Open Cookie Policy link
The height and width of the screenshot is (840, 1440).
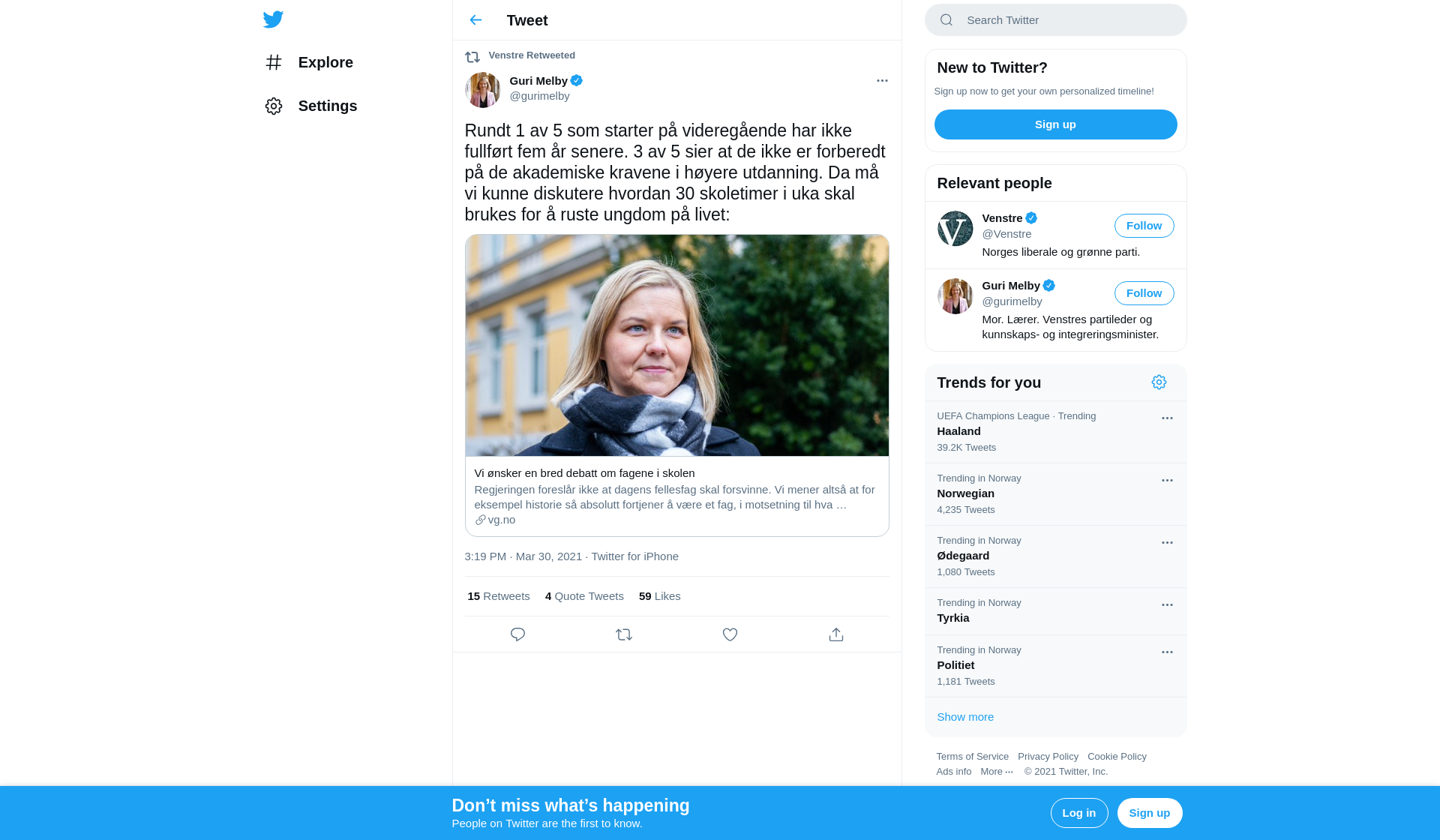pyautogui.click(x=1117, y=757)
